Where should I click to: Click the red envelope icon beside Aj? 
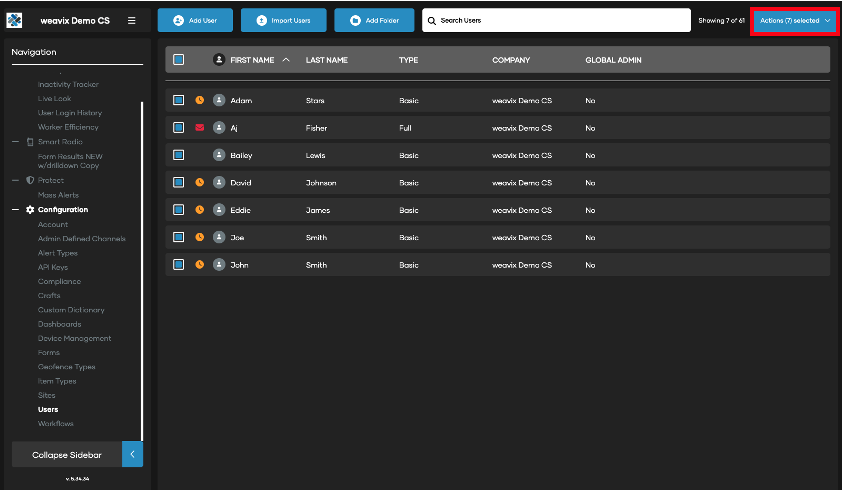tap(200, 128)
